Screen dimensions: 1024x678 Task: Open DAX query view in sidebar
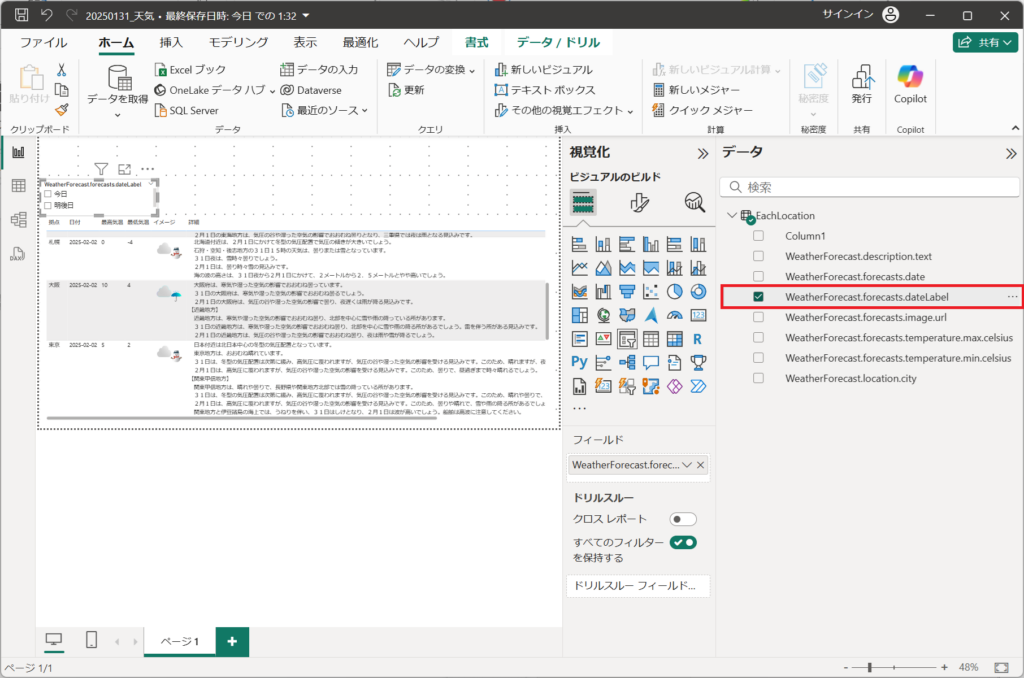click(x=18, y=254)
